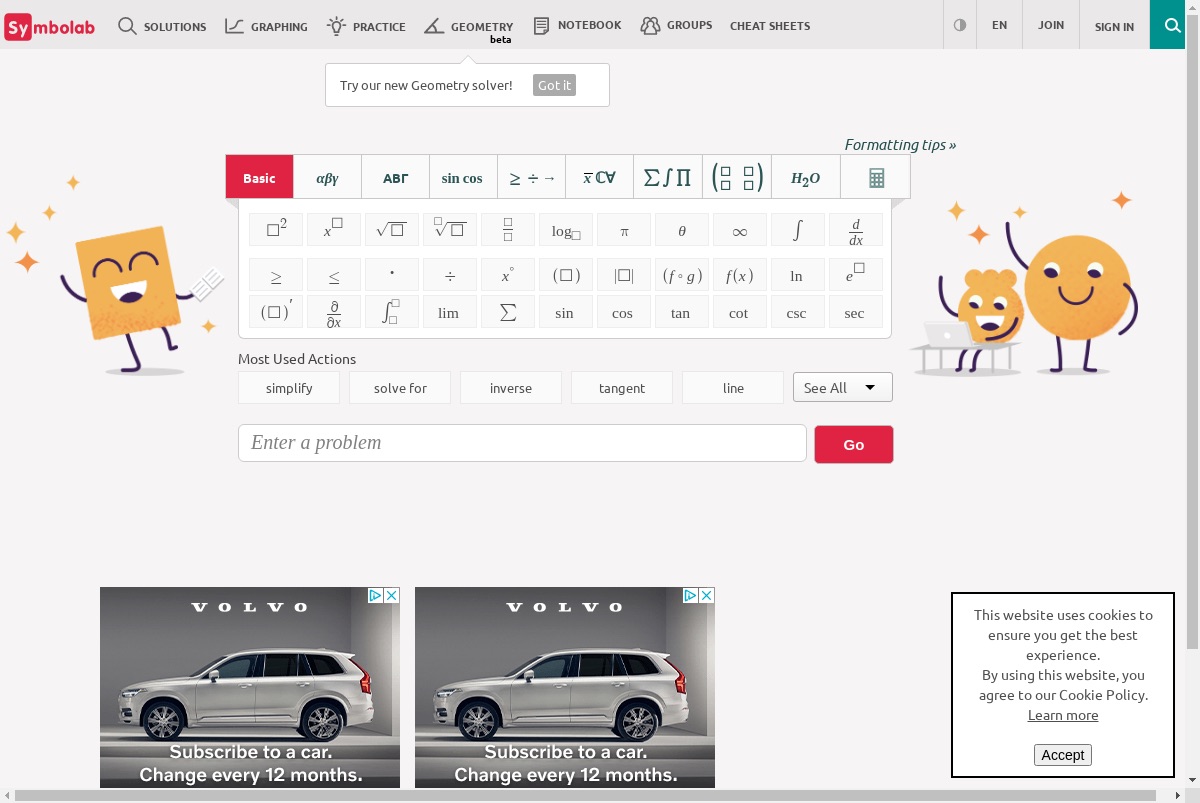Switch to the Basic keypad tab
The width and height of the screenshot is (1200, 803).
click(x=259, y=177)
